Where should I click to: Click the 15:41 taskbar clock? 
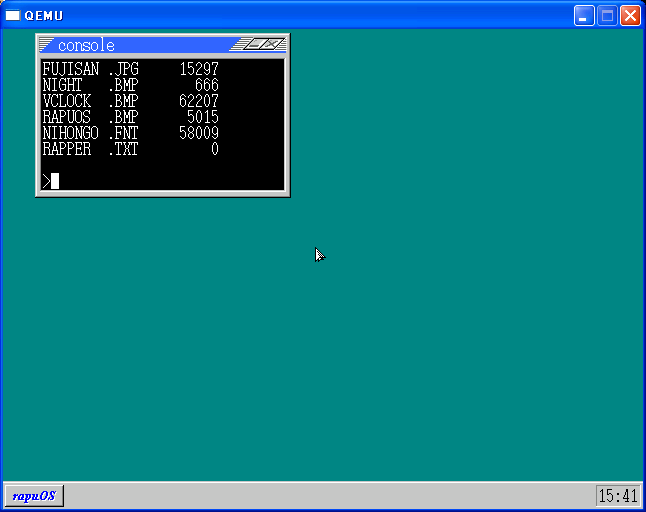[617, 496]
